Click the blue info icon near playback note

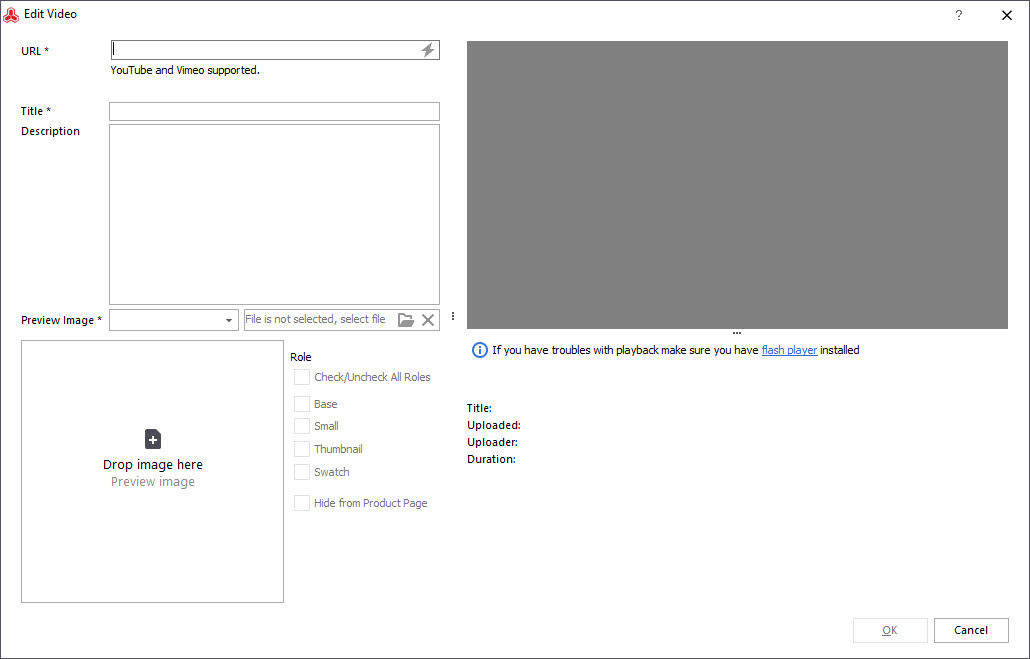click(480, 350)
